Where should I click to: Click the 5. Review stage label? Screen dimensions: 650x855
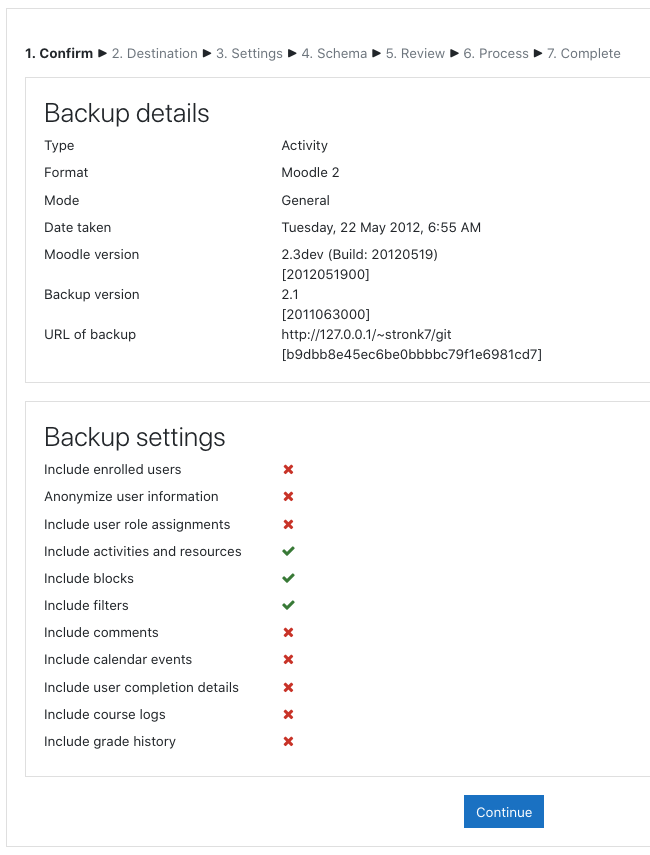(x=416, y=53)
